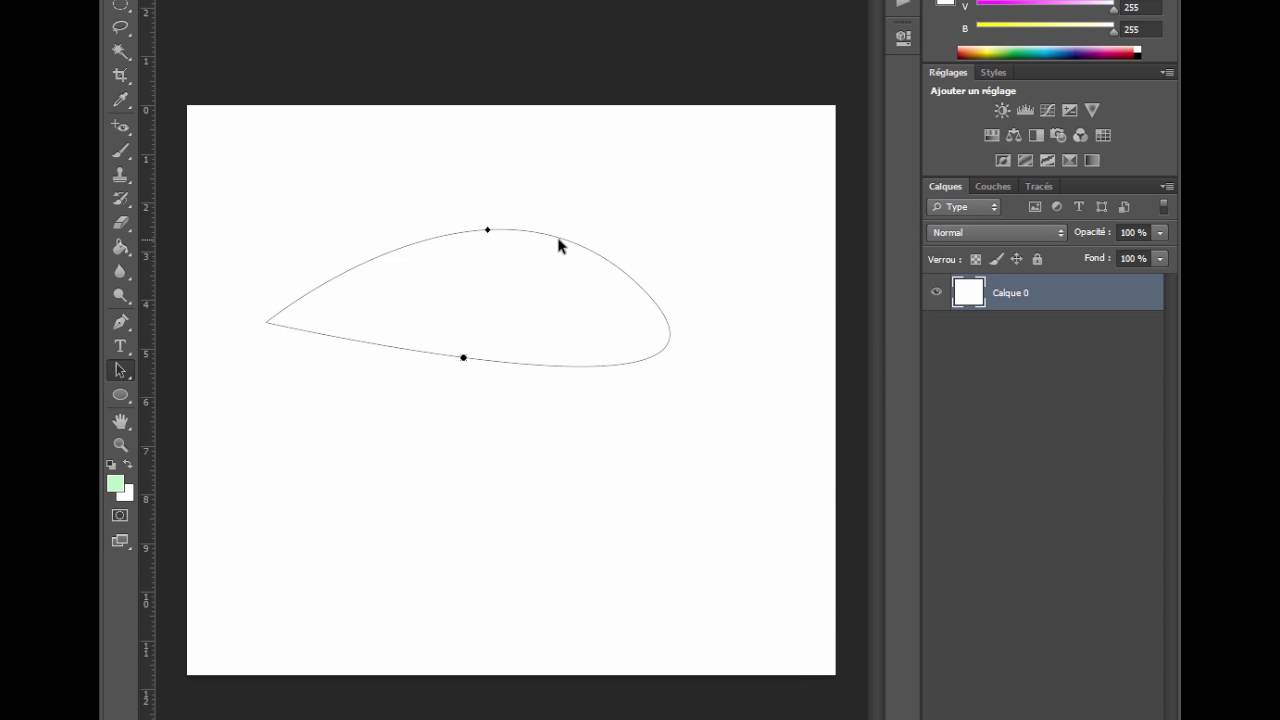The width and height of the screenshot is (1280, 720).
Task: Select the Brush tool in toolbar
Action: point(120,151)
